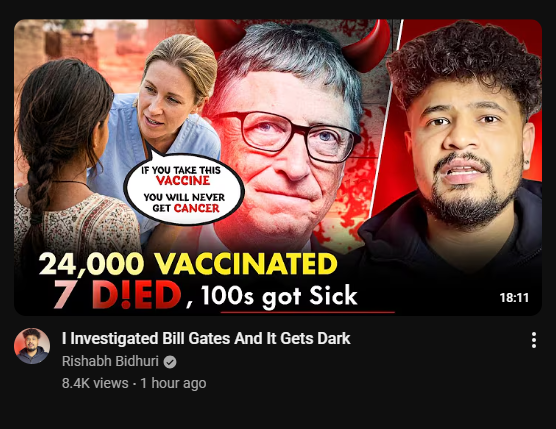Screen dimensions: 556x429
Task: Go to Rishabh Bidhuri channel name link
Action: [110, 361]
